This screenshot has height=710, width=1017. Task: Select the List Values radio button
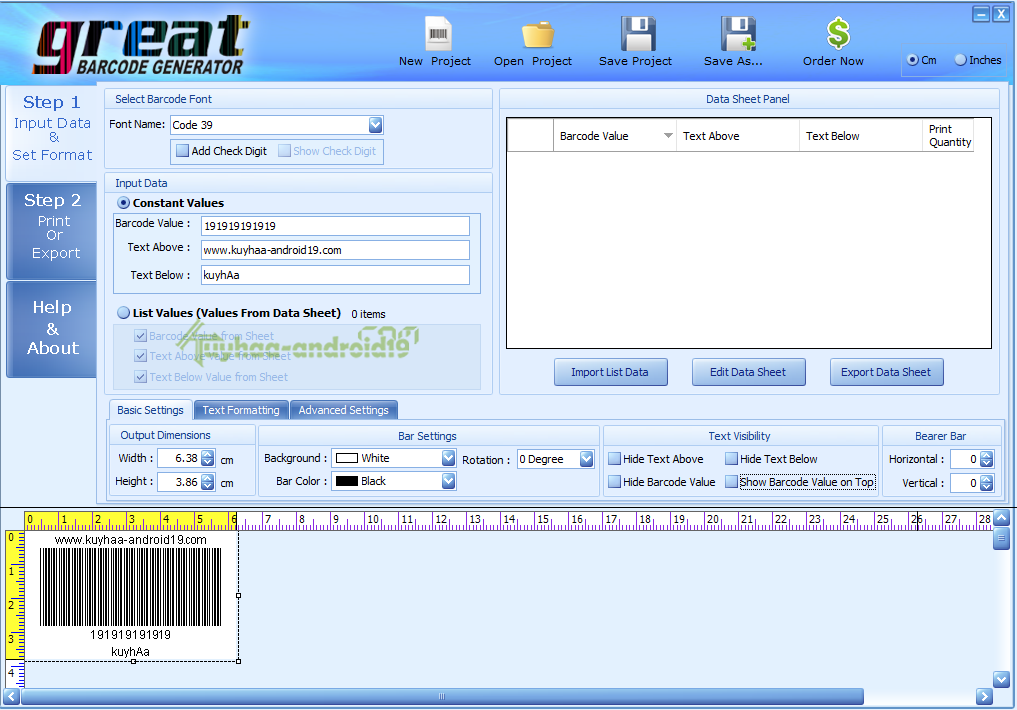pyautogui.click(x=123, y=313)
